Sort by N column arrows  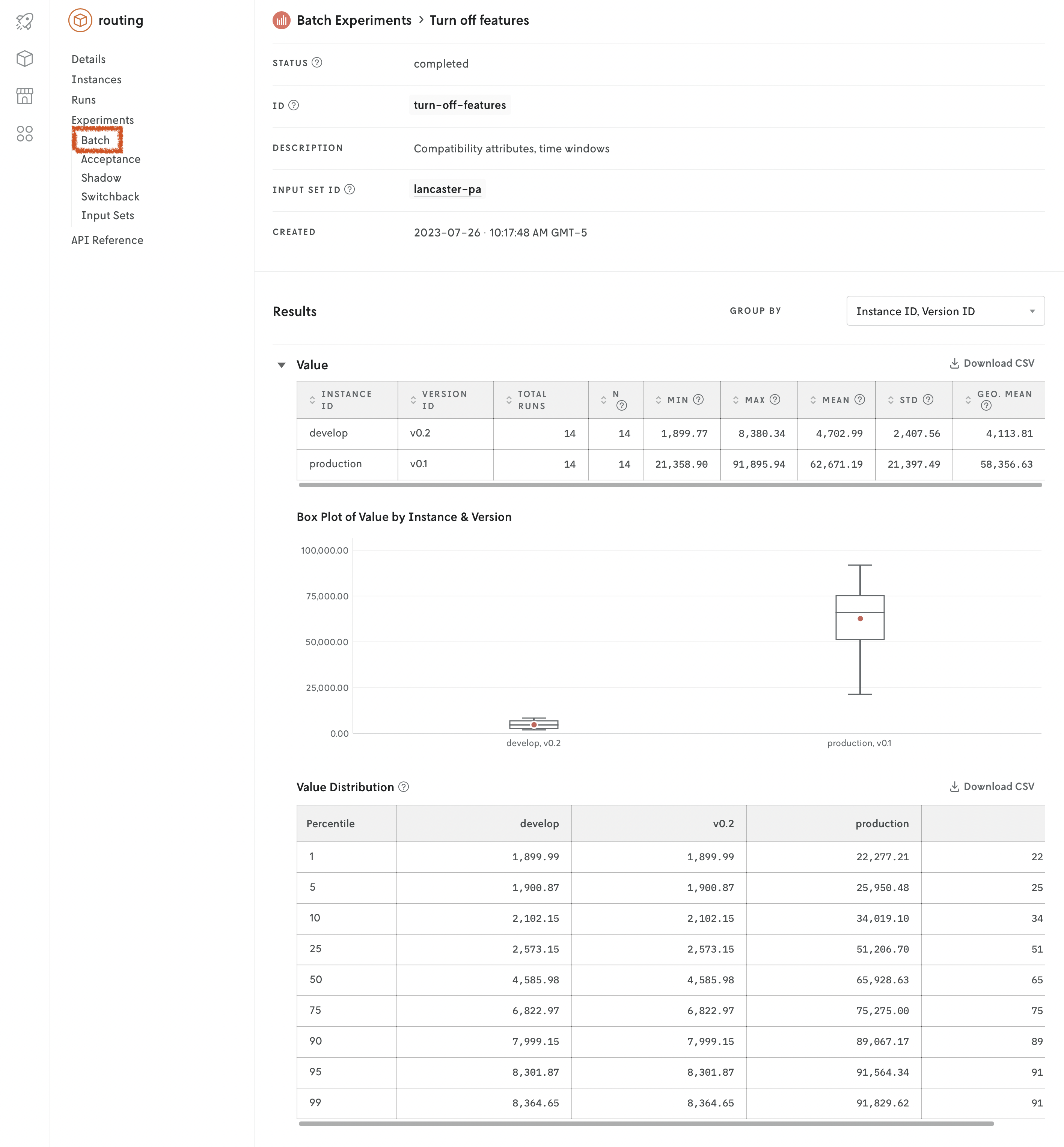pyautogui.click(x=603, y=399)
